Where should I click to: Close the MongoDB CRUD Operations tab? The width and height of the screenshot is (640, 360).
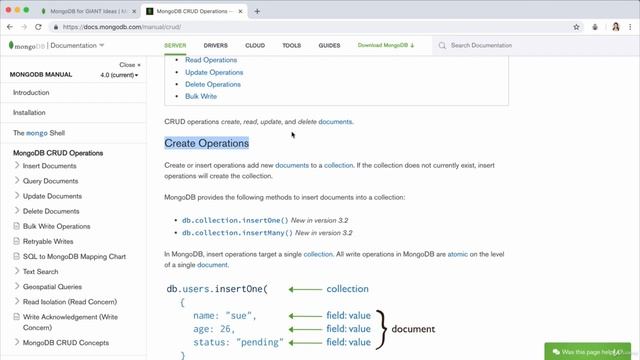pyautogui.click(x=240, y=11)
